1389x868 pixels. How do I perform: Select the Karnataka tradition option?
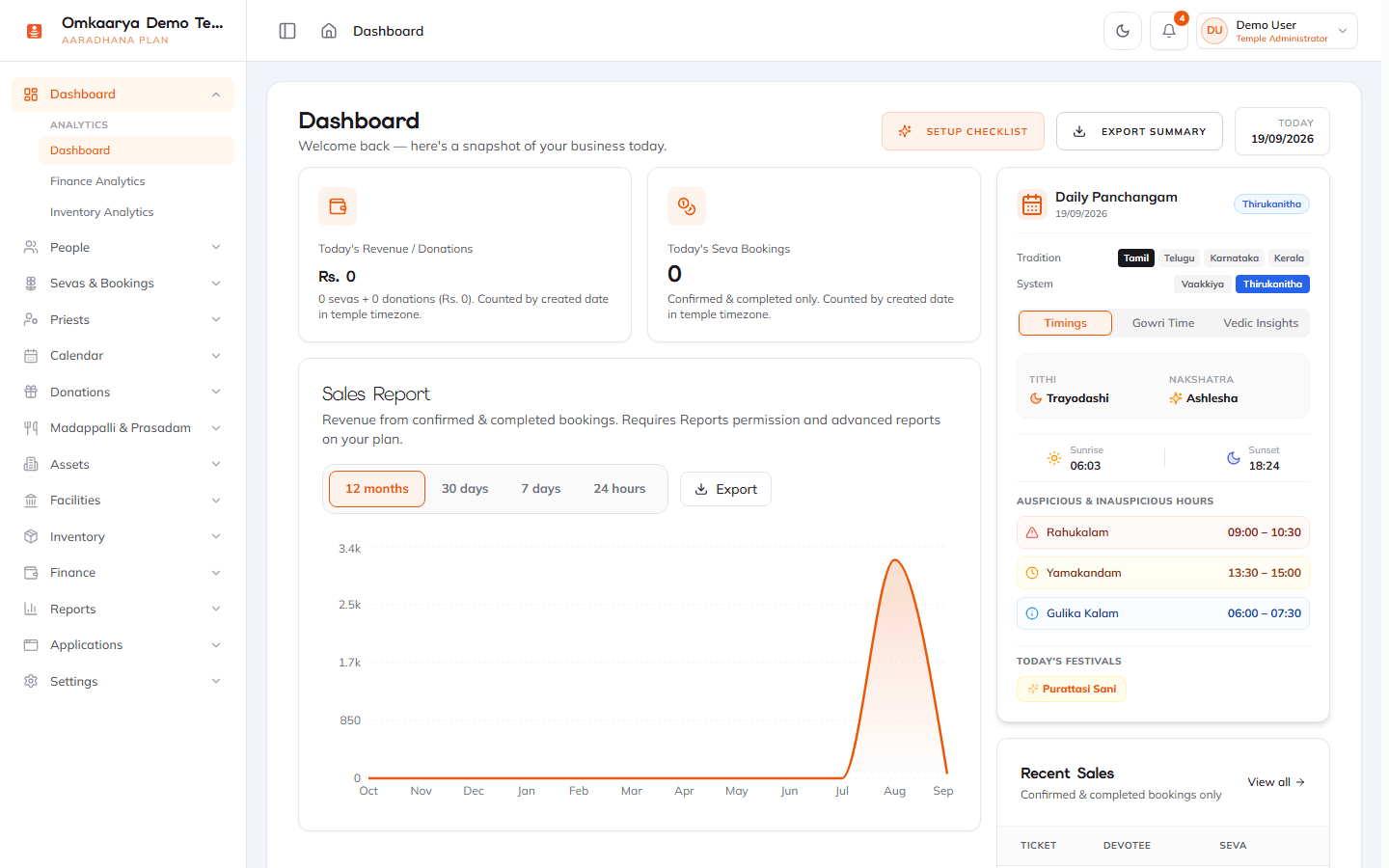1235,258
